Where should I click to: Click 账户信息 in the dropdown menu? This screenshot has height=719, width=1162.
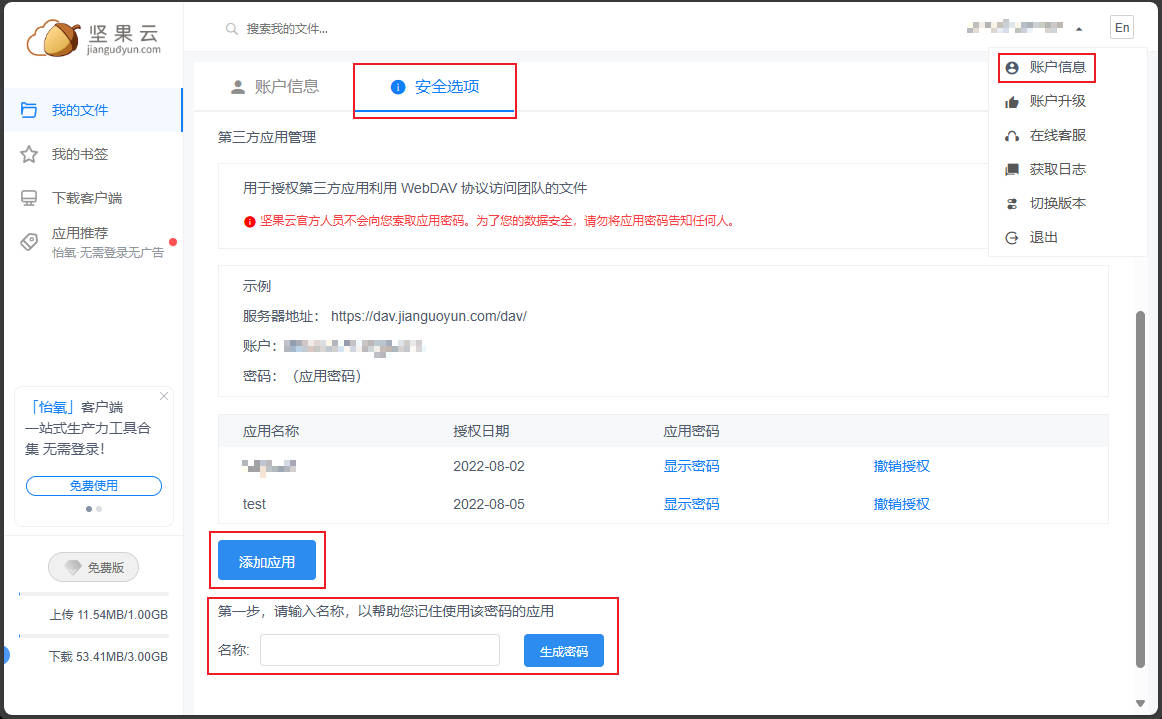[1057, 67]
